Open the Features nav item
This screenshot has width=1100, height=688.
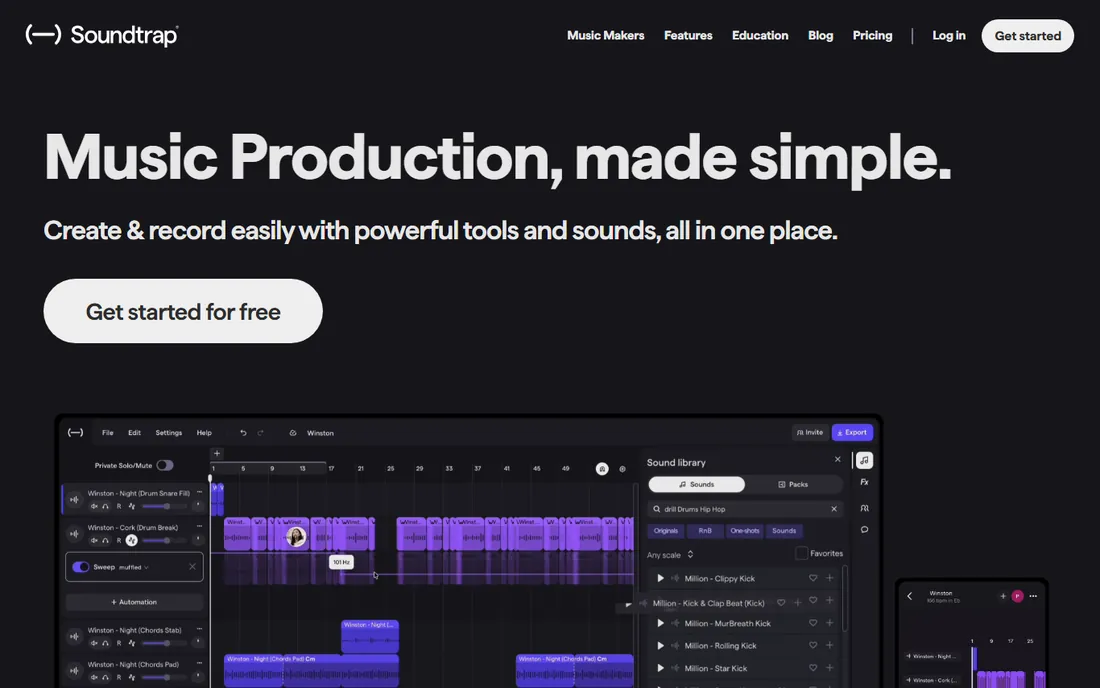point(688,35)
